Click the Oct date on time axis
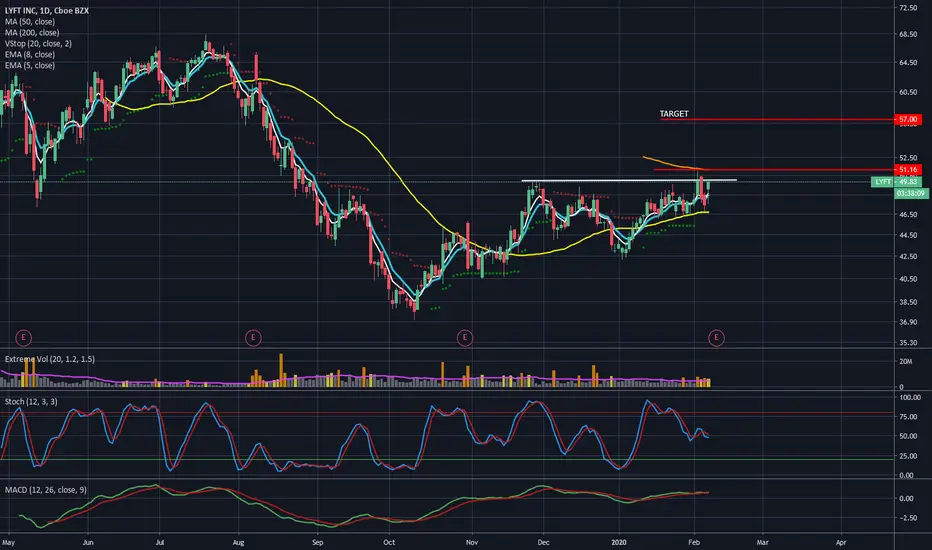Image resolution: width=932 pixels, height=550 pixels. [x=389, y=542]
